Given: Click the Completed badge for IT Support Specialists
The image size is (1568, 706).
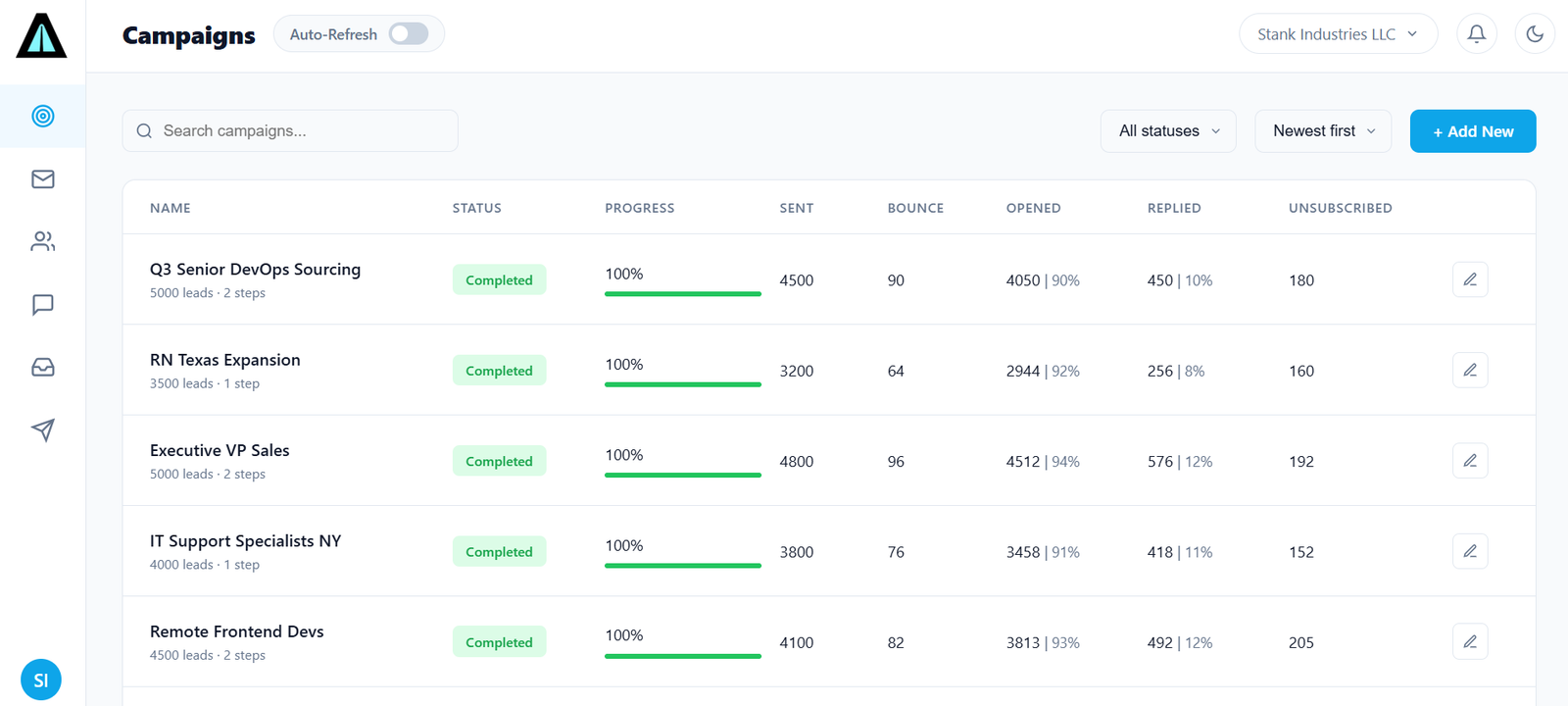Looking at the screenshot, I should click(x=499, y=552).
